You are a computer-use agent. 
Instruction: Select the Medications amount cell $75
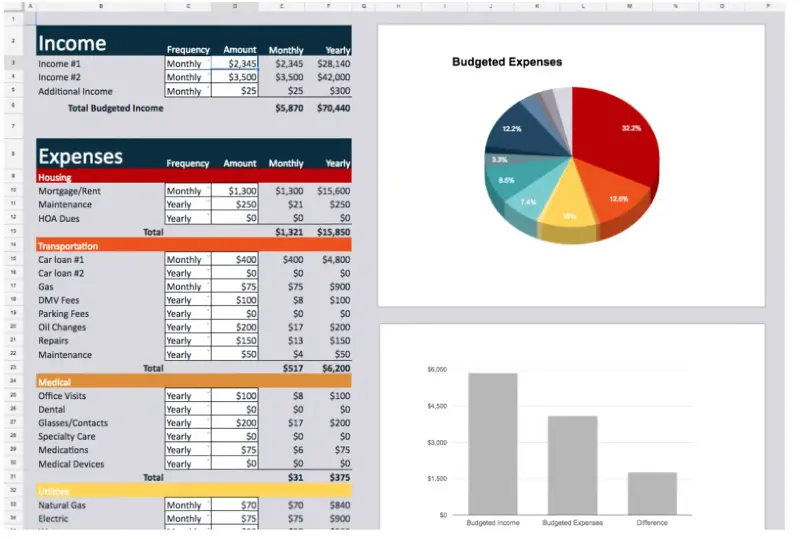pos(235,450)
